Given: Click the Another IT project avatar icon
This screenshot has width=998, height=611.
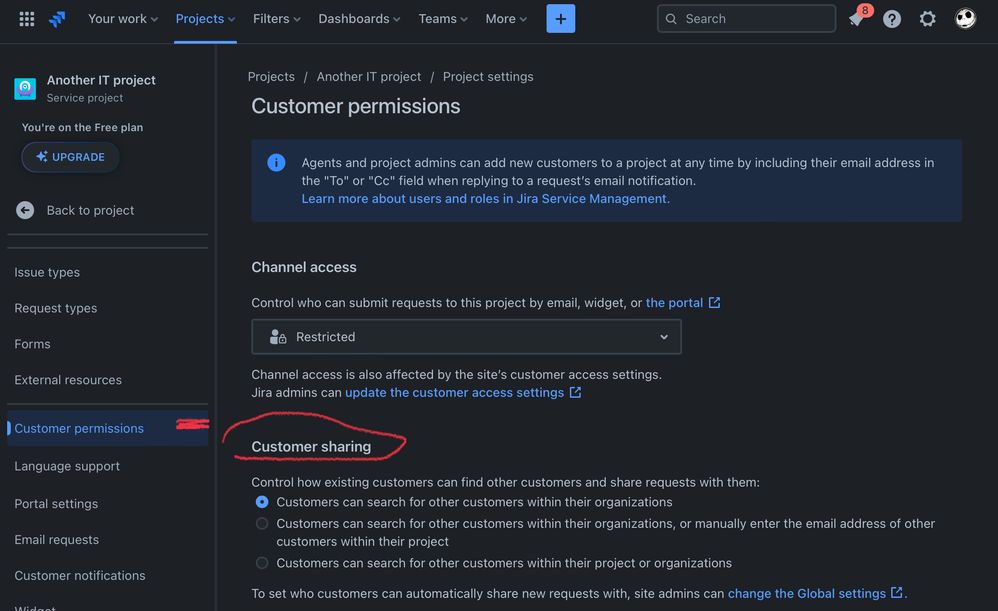Looking at the screenshot, I should (x=25, y=88).
